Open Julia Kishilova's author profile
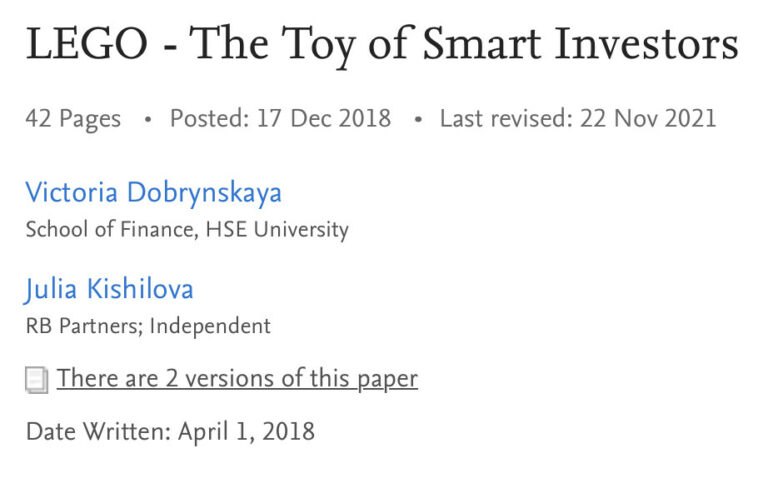This screenshot has width=768, height=478. [x=109, y=290]
